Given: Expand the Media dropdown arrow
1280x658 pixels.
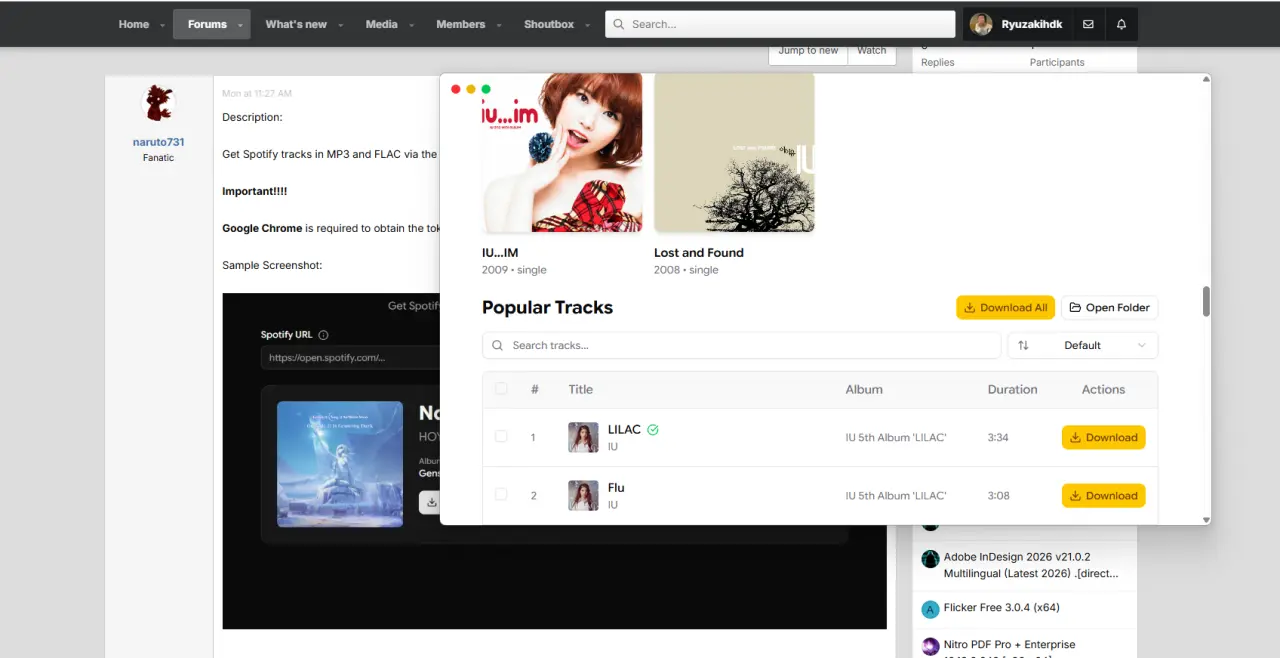Looking at the screenshot, I should click(412, 26).
